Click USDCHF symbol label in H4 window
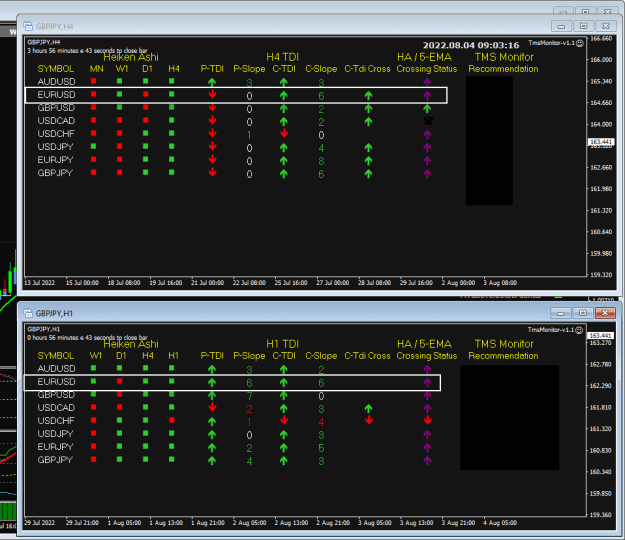The height and width of the screenshot is (540, 625). pos(56,134)
